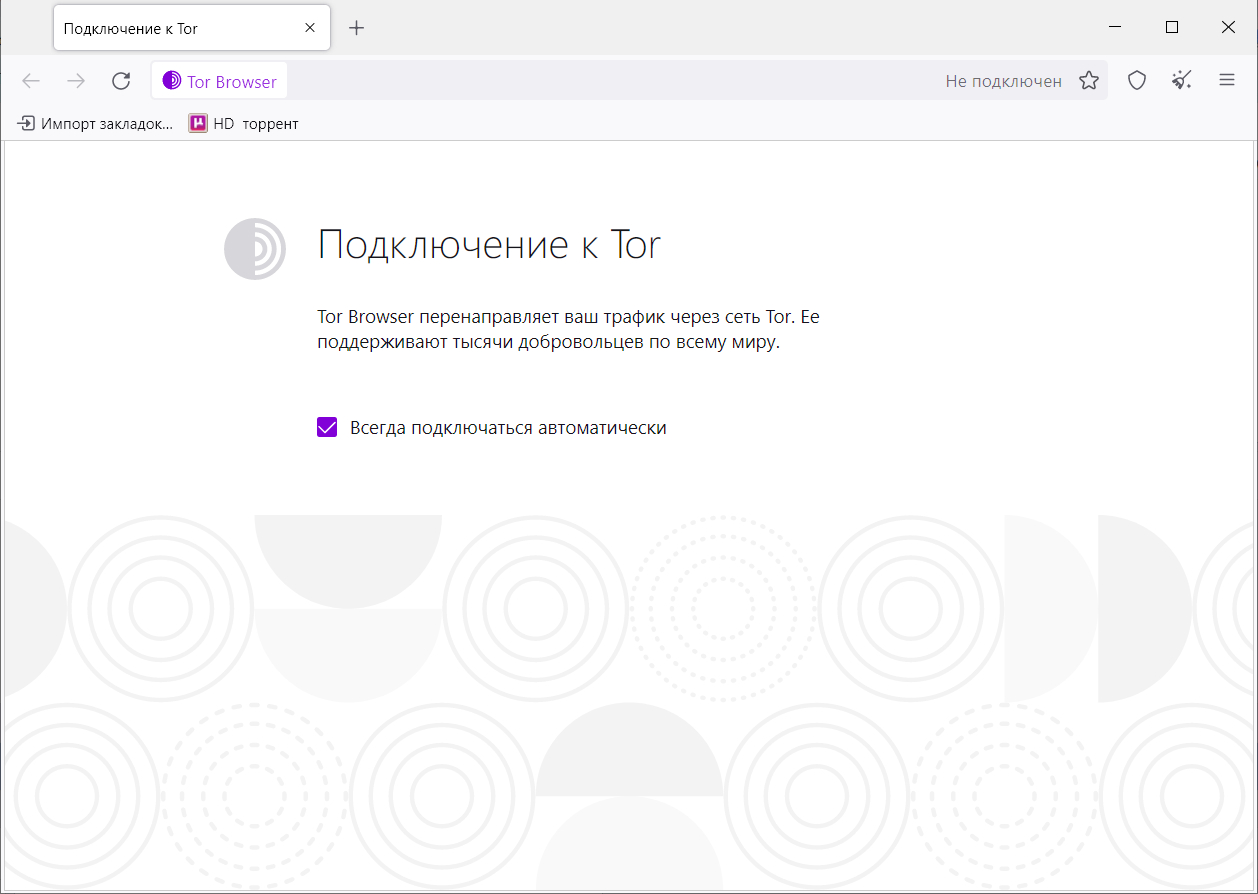Open the shield security level icon
Screen dimensions: 1258x894
pyautogui.click(x=1137, y=81)
